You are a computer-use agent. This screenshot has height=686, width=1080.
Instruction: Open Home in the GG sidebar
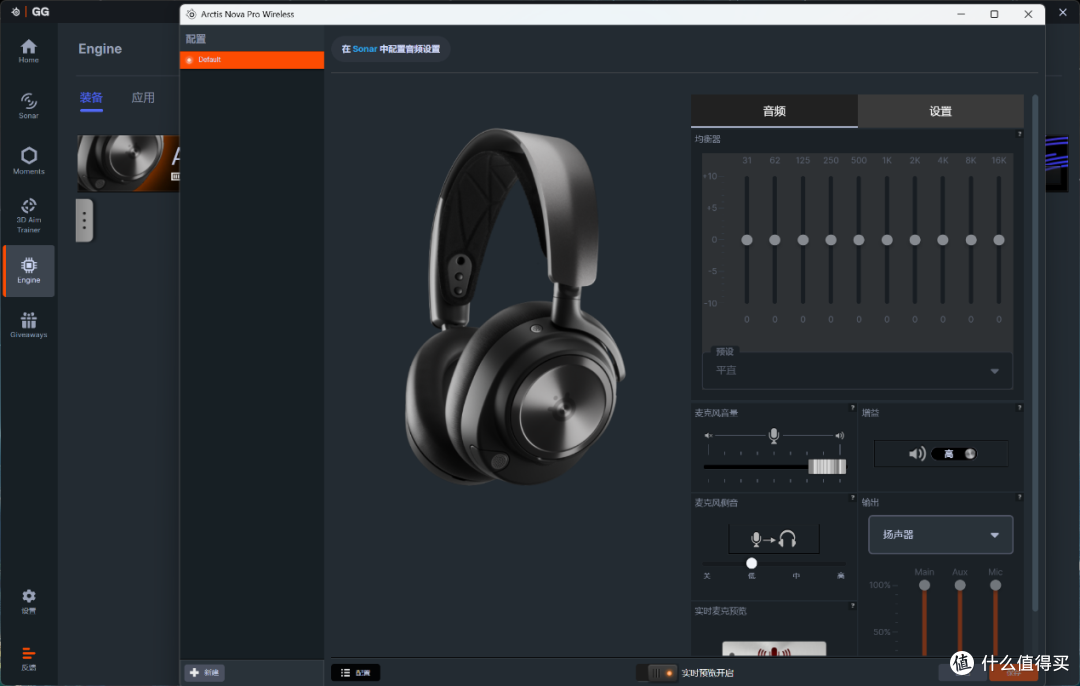tap(28, 51)
